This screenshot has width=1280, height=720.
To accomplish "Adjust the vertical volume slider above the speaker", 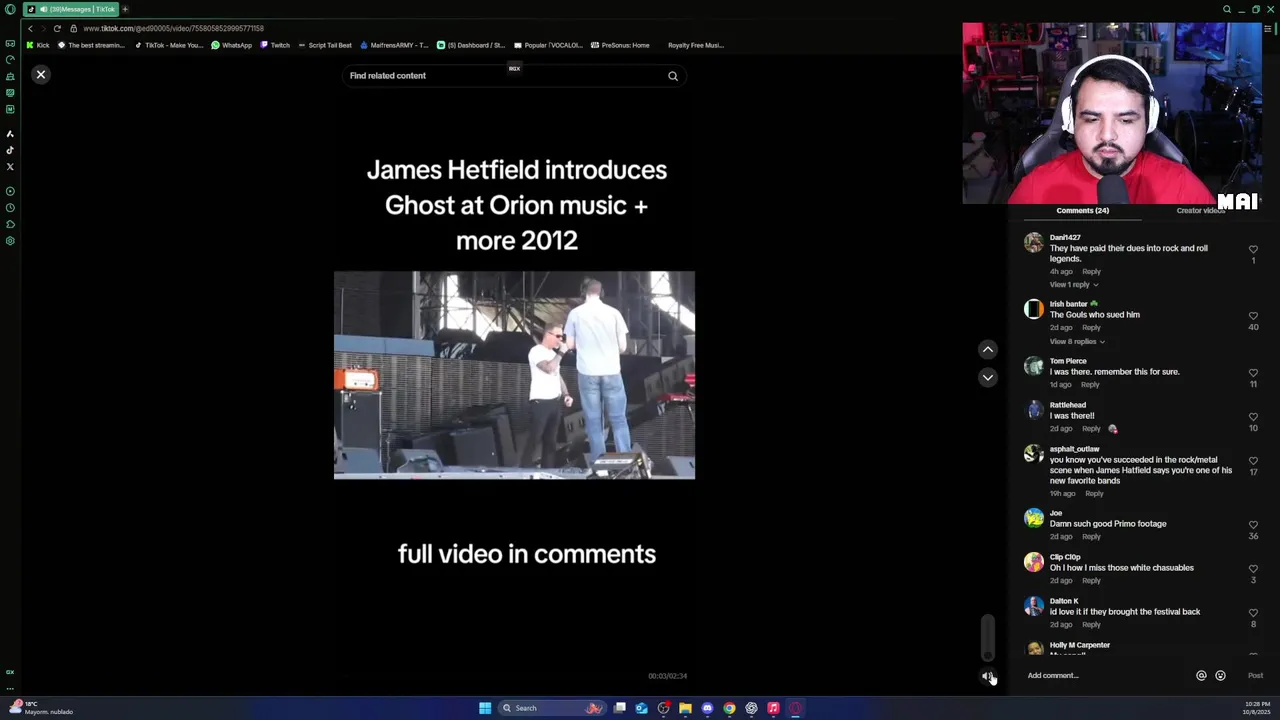I will [988, 636].
